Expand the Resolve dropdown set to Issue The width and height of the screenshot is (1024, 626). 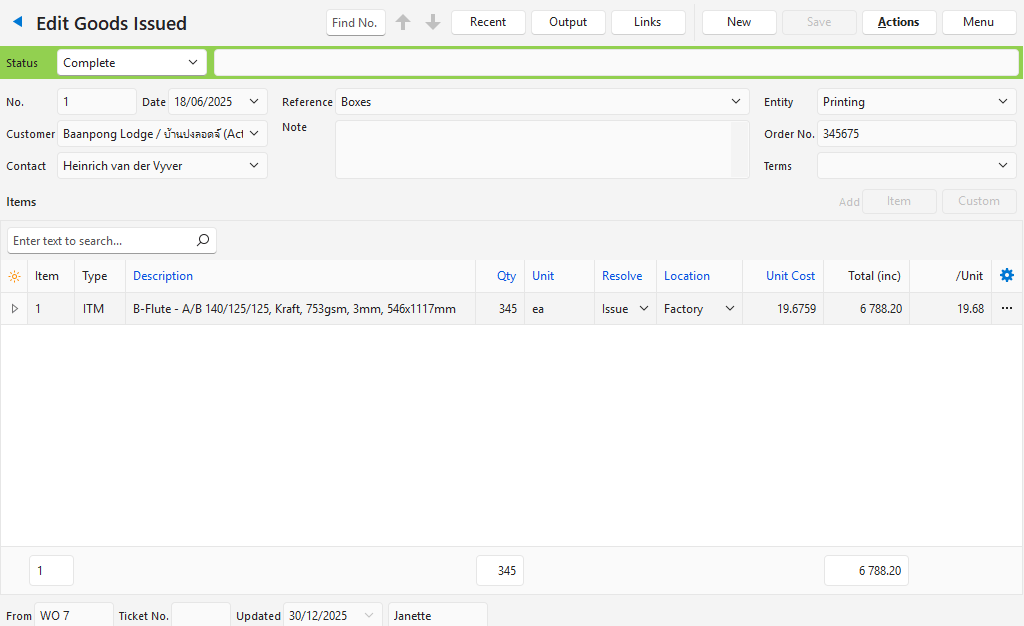click(626, 309)
